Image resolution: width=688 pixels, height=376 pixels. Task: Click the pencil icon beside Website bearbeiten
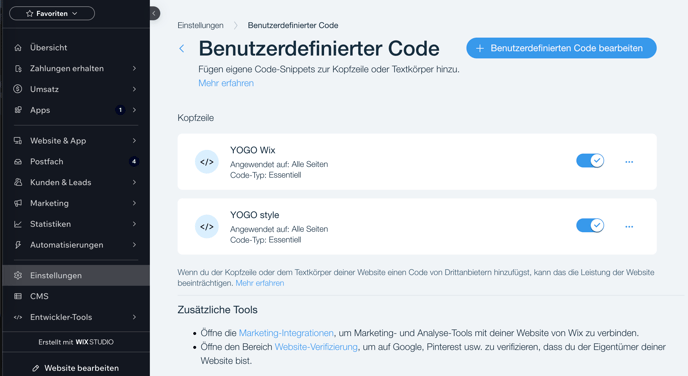(x=36, y=368)
